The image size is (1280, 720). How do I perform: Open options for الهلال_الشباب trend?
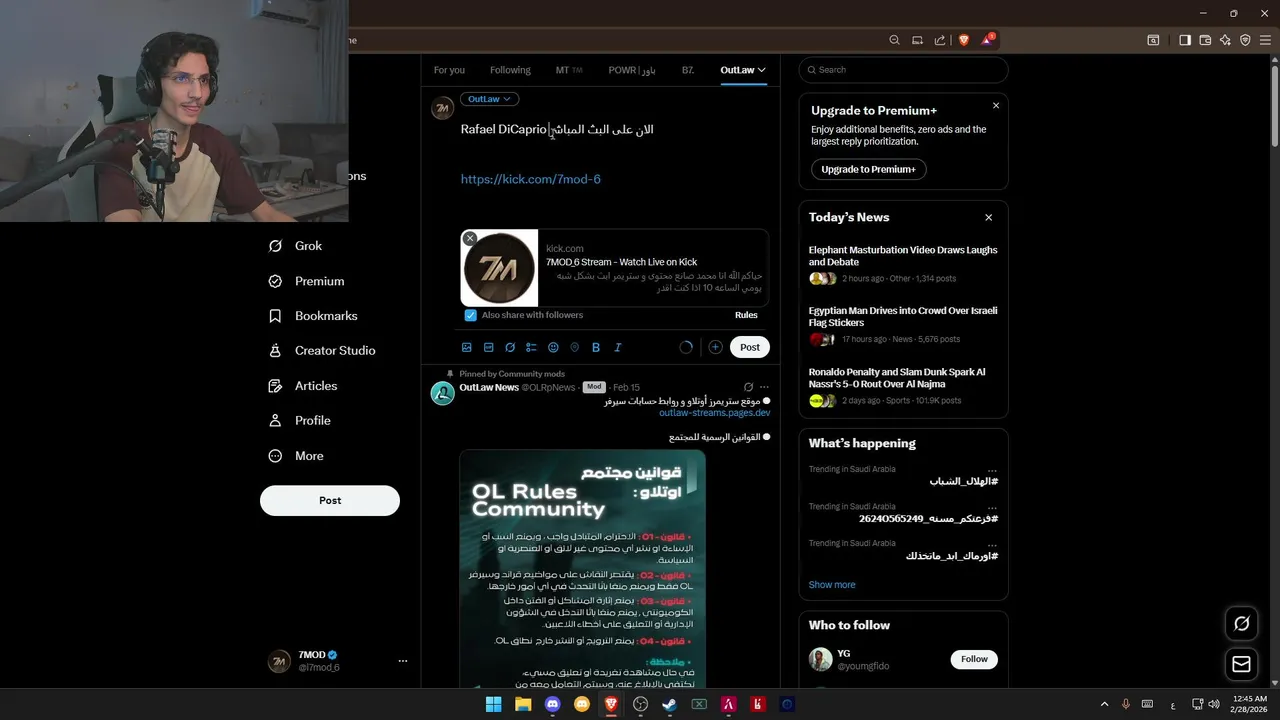click(x=992, y=470)
